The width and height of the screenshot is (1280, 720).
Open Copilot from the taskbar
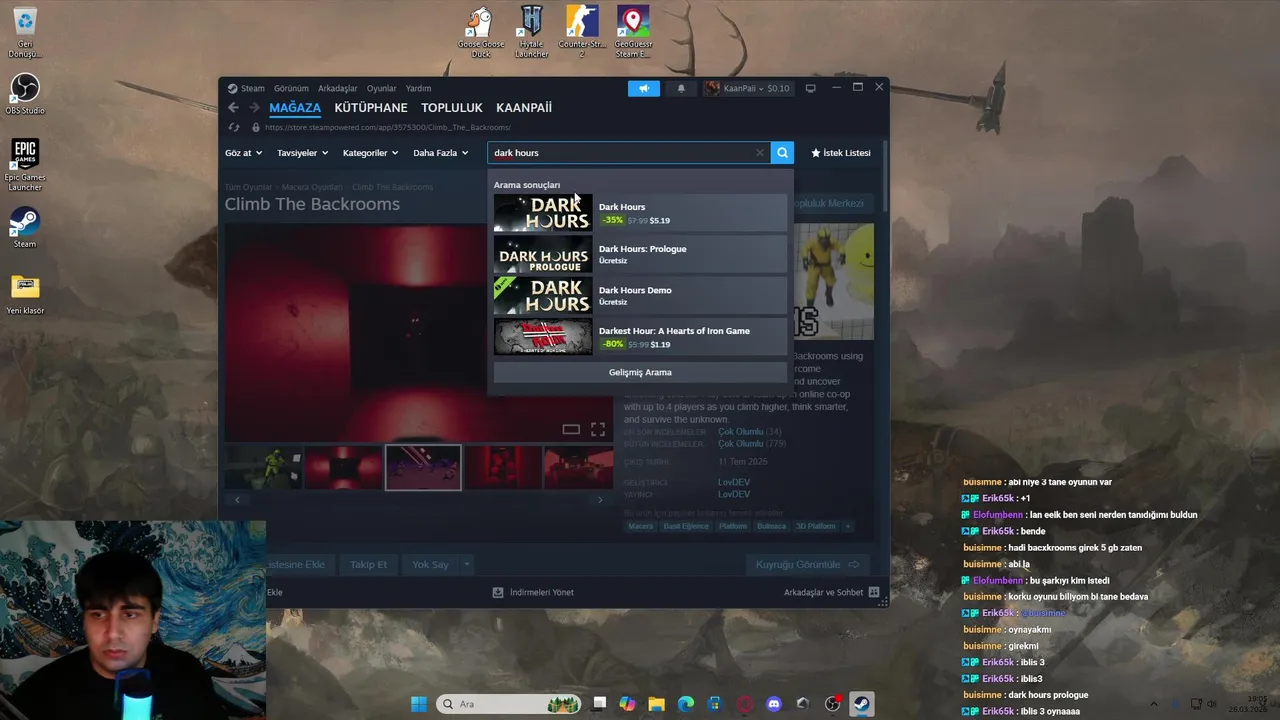(x=627, y=704)
